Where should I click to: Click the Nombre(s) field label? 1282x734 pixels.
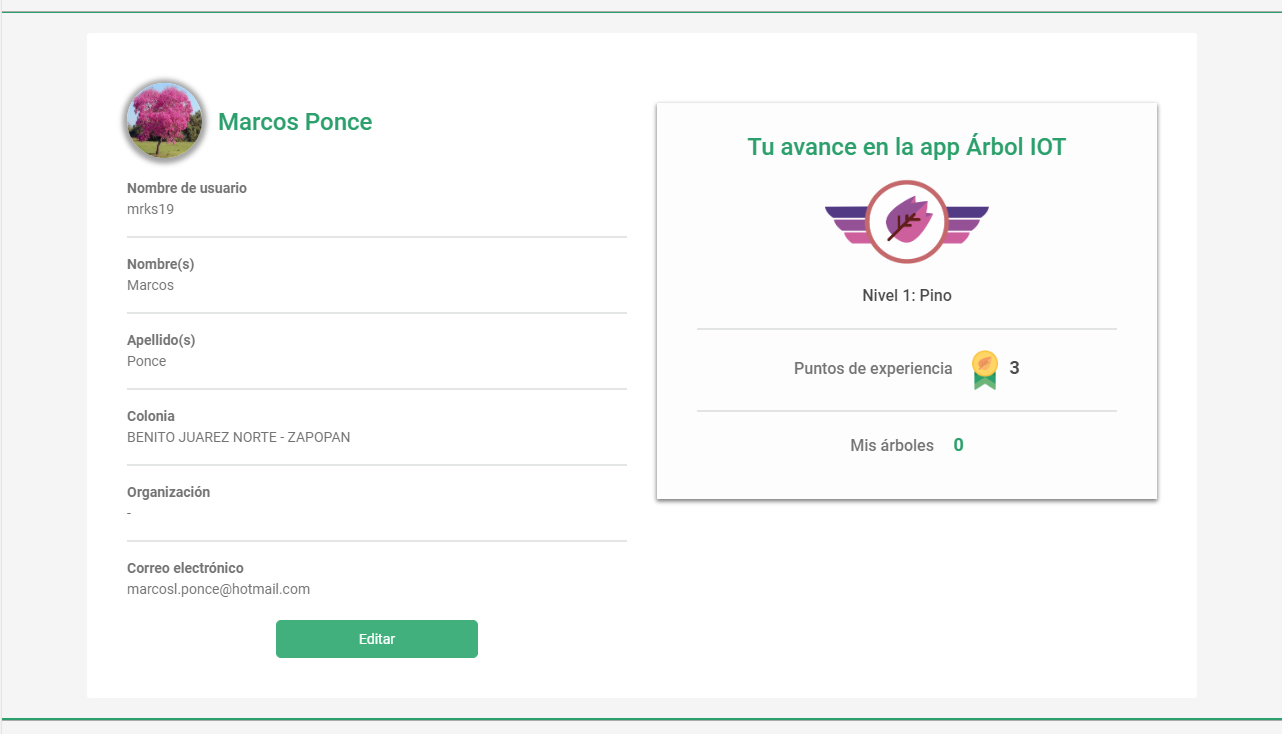(x=160, y=264)
